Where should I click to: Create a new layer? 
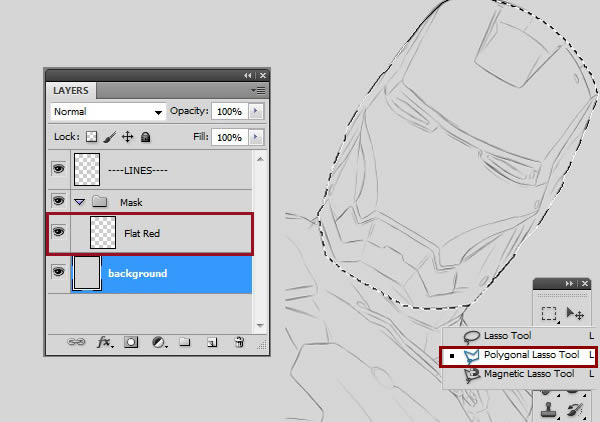coord(212,342)
